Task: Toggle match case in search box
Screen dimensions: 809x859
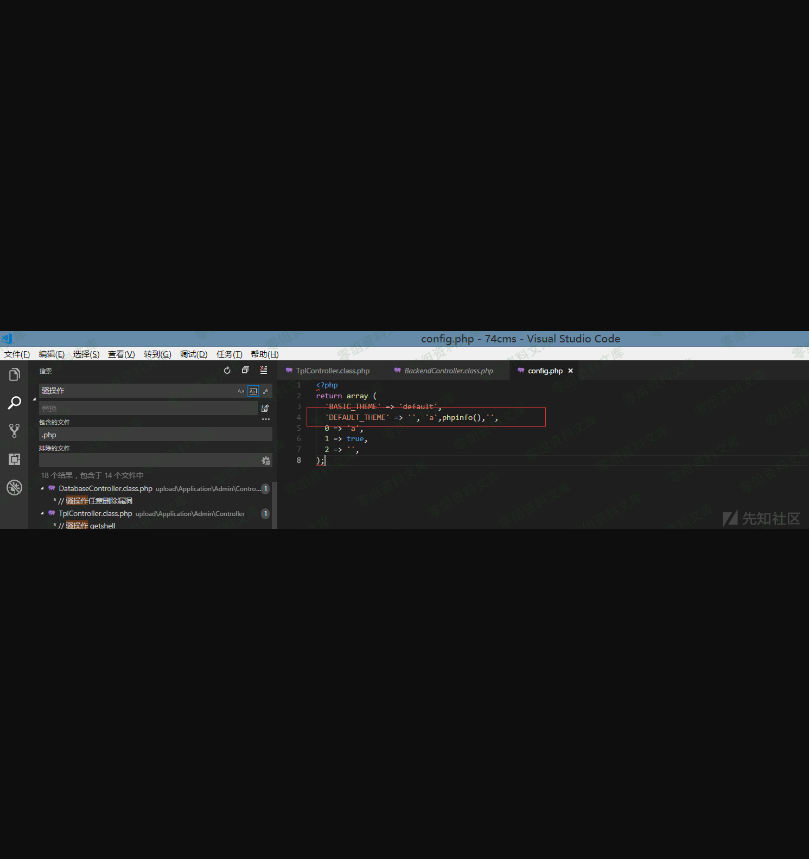Action: pyautogui.click(x=241, y=391)
